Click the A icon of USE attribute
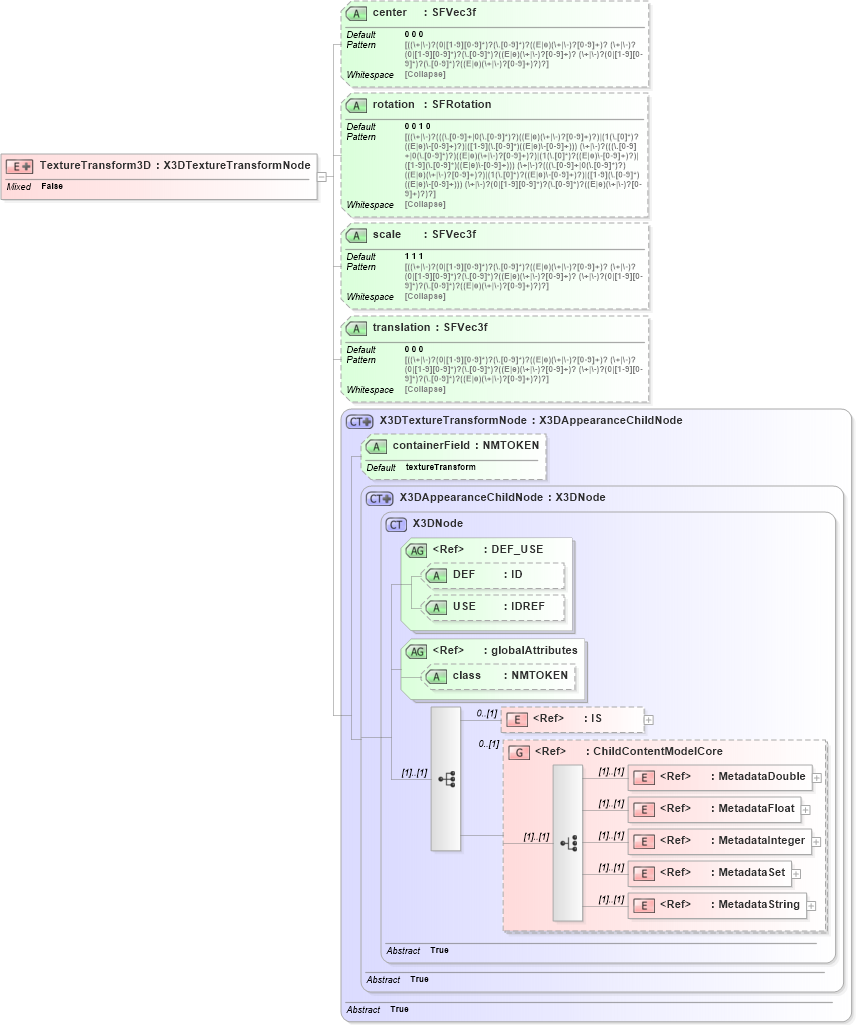856x1025 pixels. pos(436,608)
